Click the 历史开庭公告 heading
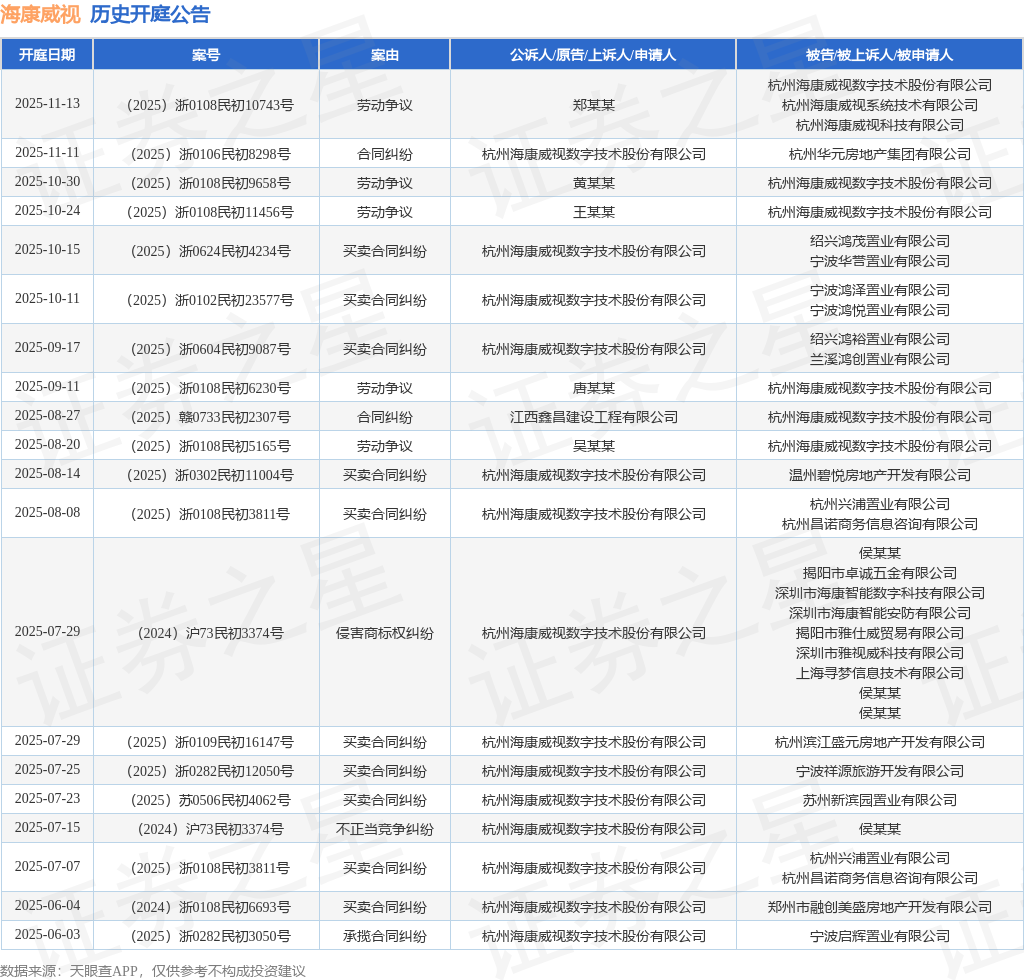 tap(150, 14)
